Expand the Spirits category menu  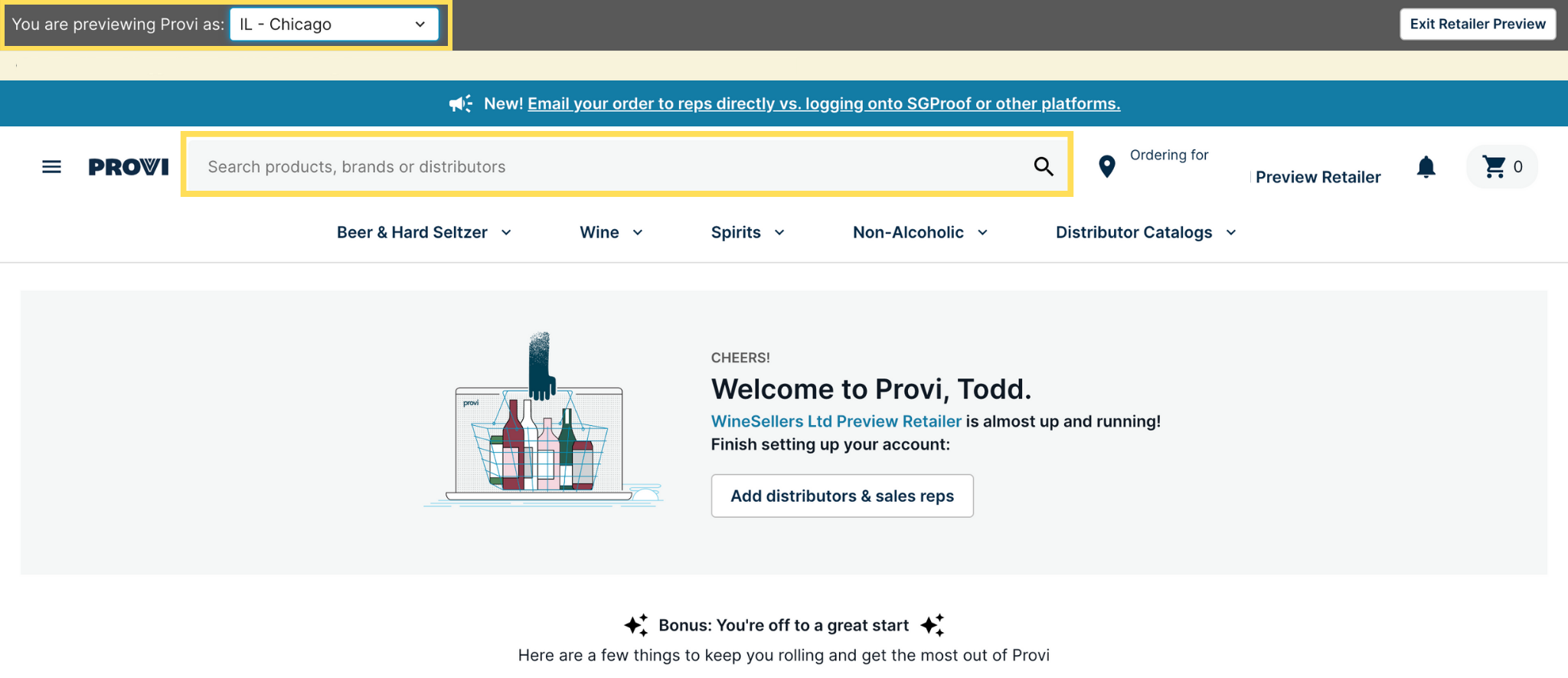click(748, 232)
